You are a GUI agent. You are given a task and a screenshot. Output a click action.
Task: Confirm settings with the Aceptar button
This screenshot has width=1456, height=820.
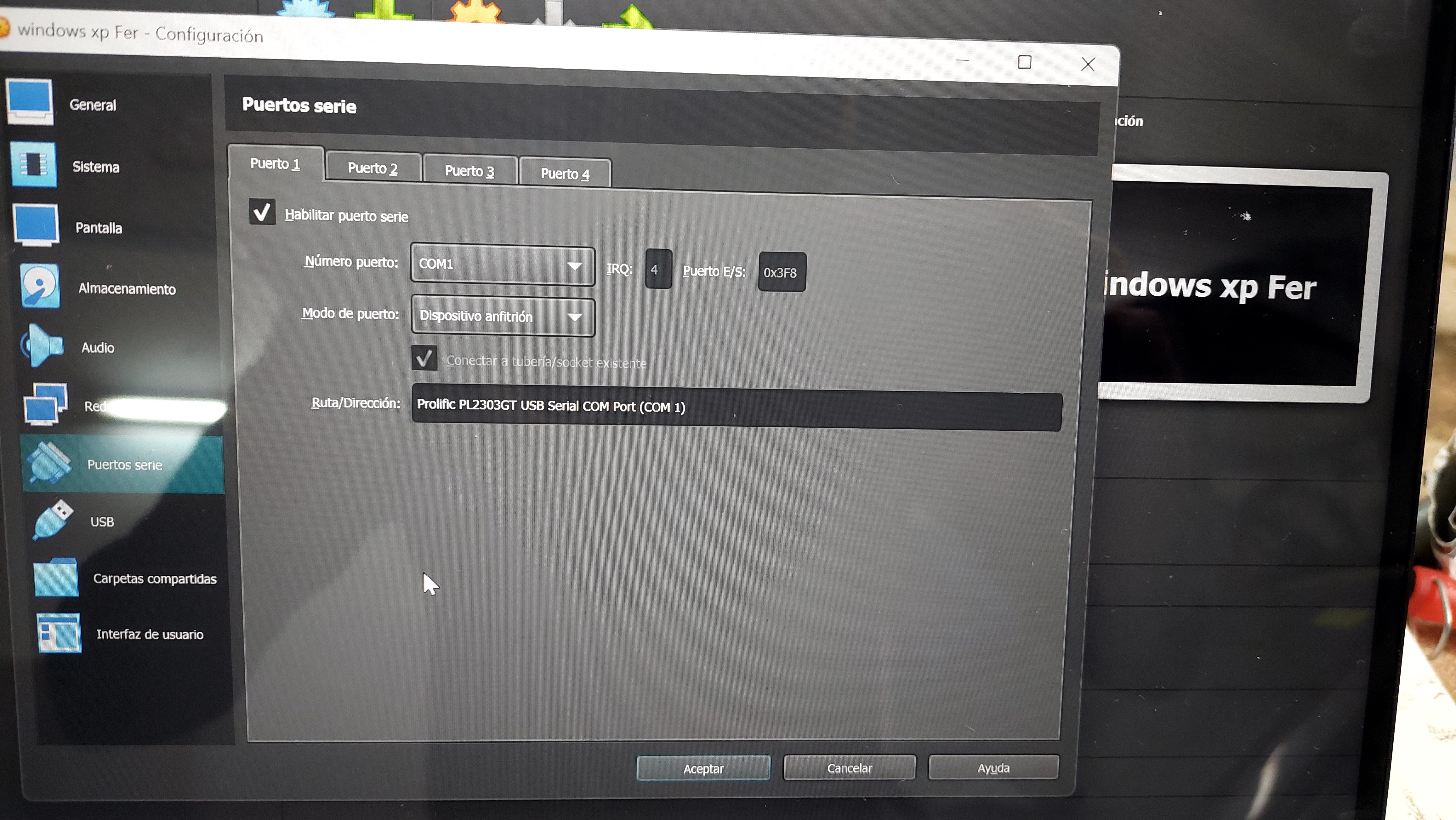click(x=703, y=769)
